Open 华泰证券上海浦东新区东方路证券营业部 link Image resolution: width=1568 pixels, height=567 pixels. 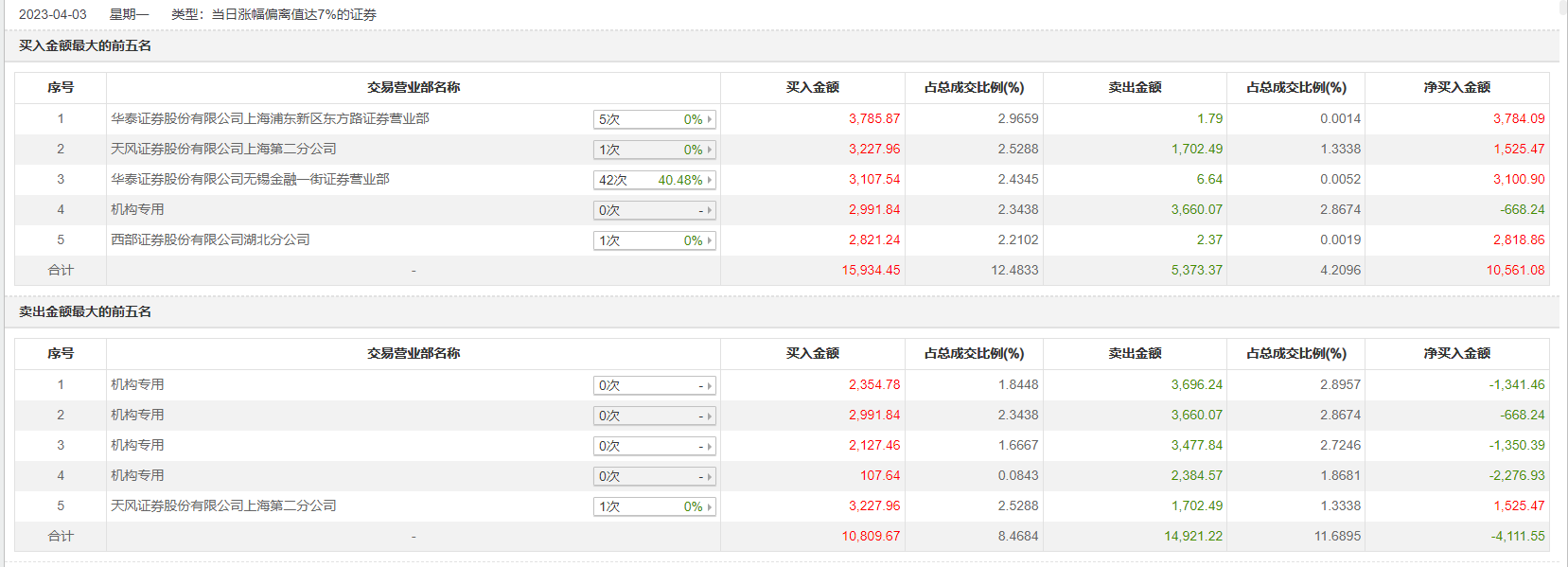(270, 118)
